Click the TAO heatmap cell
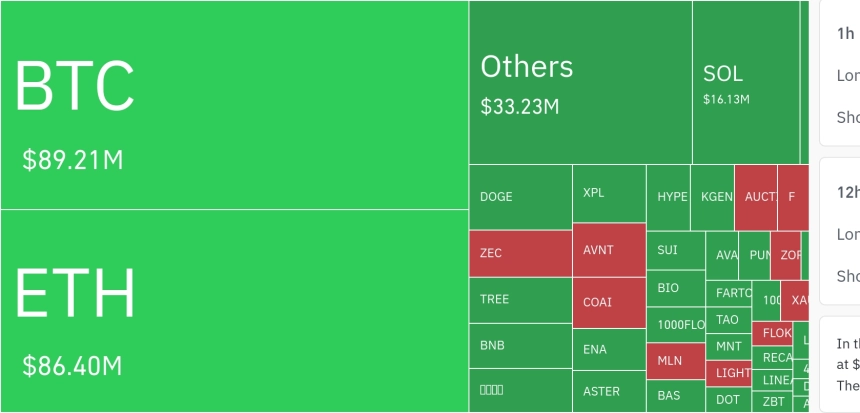860x413 pixels. [728, 320]
